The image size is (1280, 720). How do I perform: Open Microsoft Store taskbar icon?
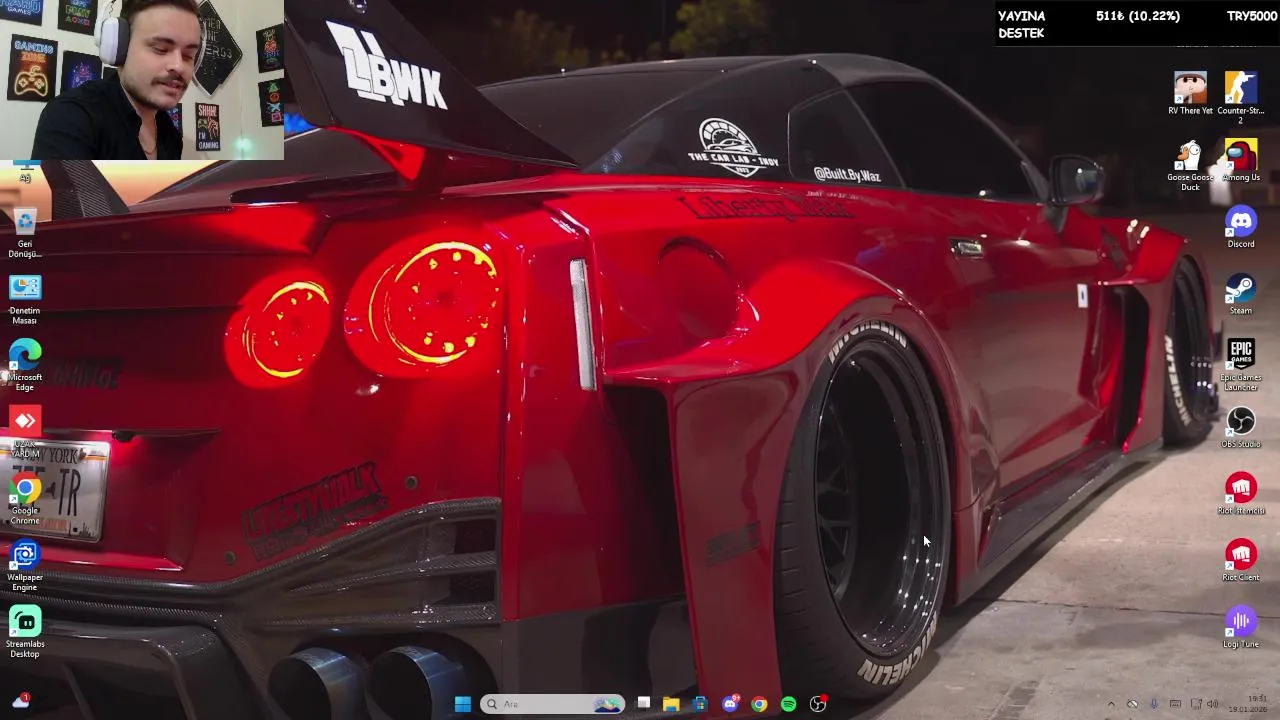coord(700,704)
